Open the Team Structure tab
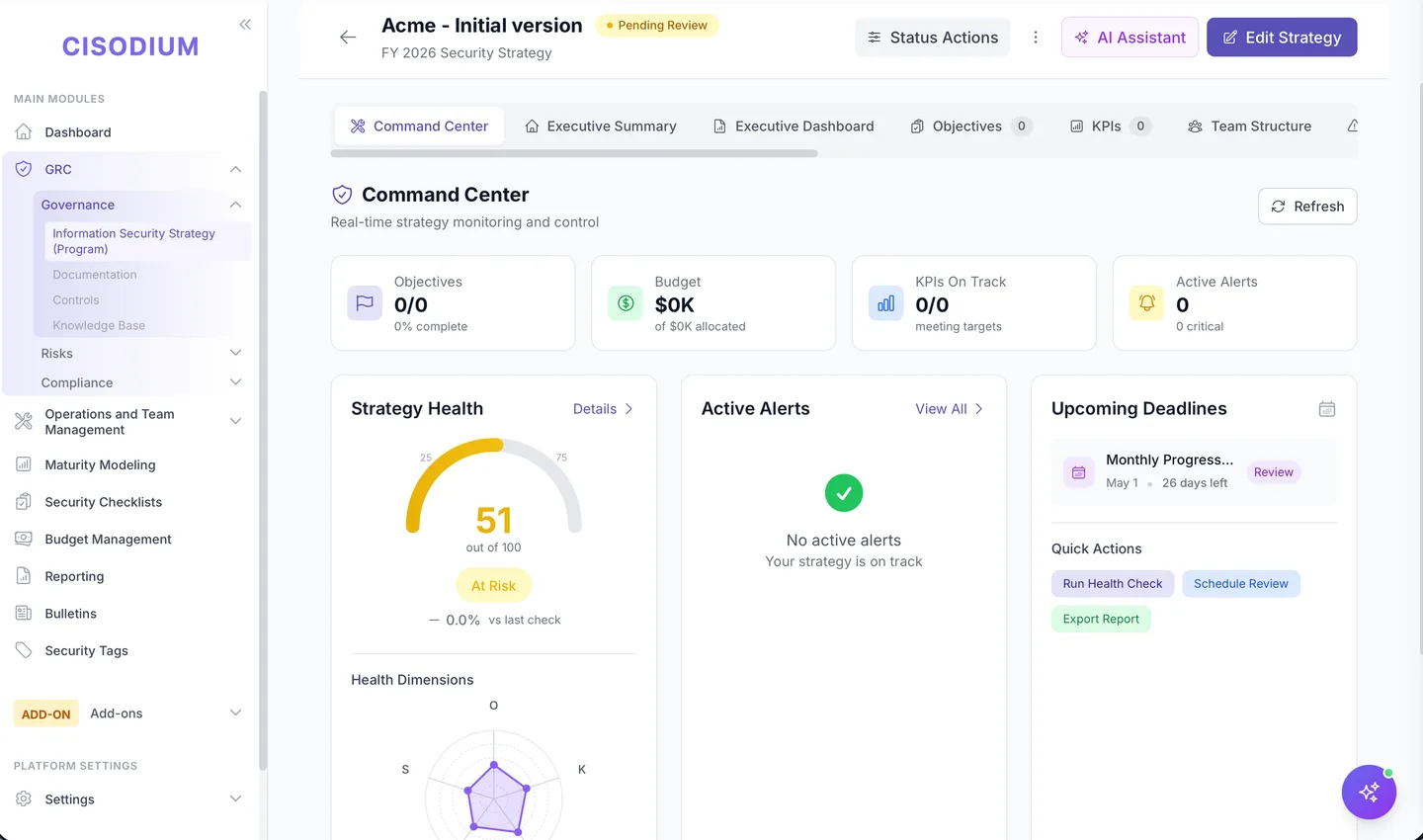 click(1250, 126)
